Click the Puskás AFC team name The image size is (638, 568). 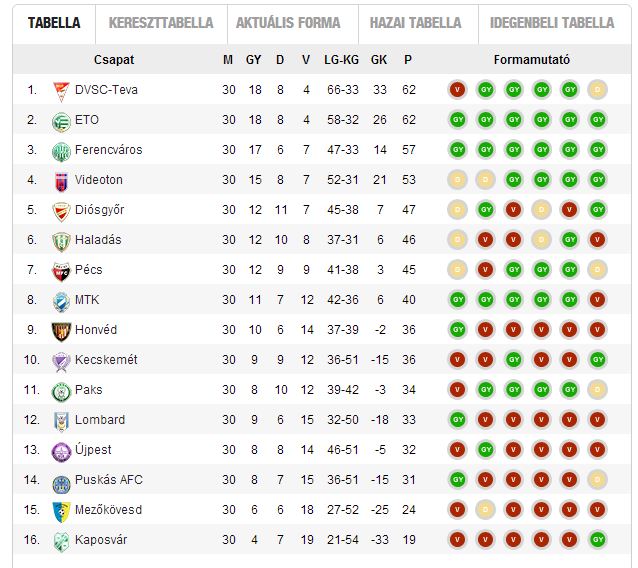coord(109,480)
